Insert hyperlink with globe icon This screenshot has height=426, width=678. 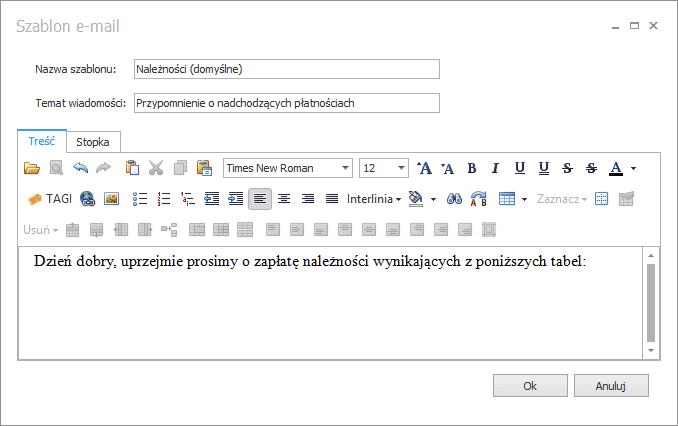[x=88, y=199]
